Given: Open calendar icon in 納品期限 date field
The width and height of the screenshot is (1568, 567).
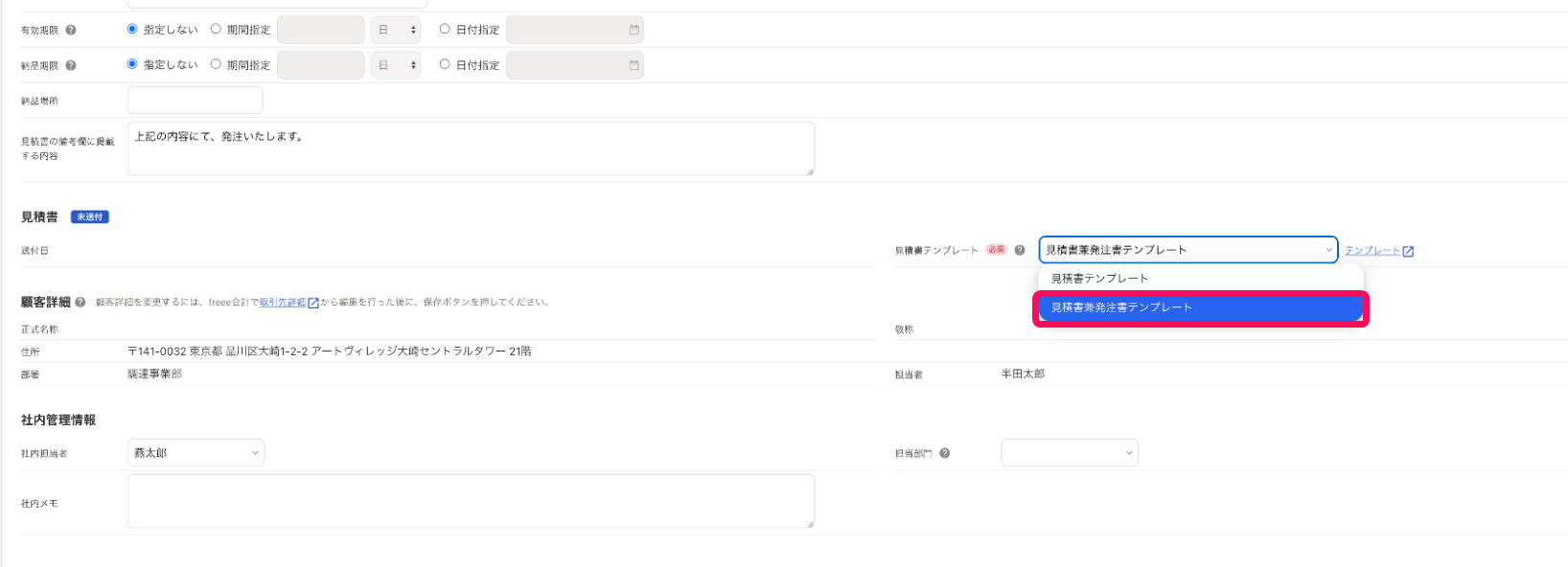Looking at the screenshot, I should pyautogui.click(x=634, y=65).
